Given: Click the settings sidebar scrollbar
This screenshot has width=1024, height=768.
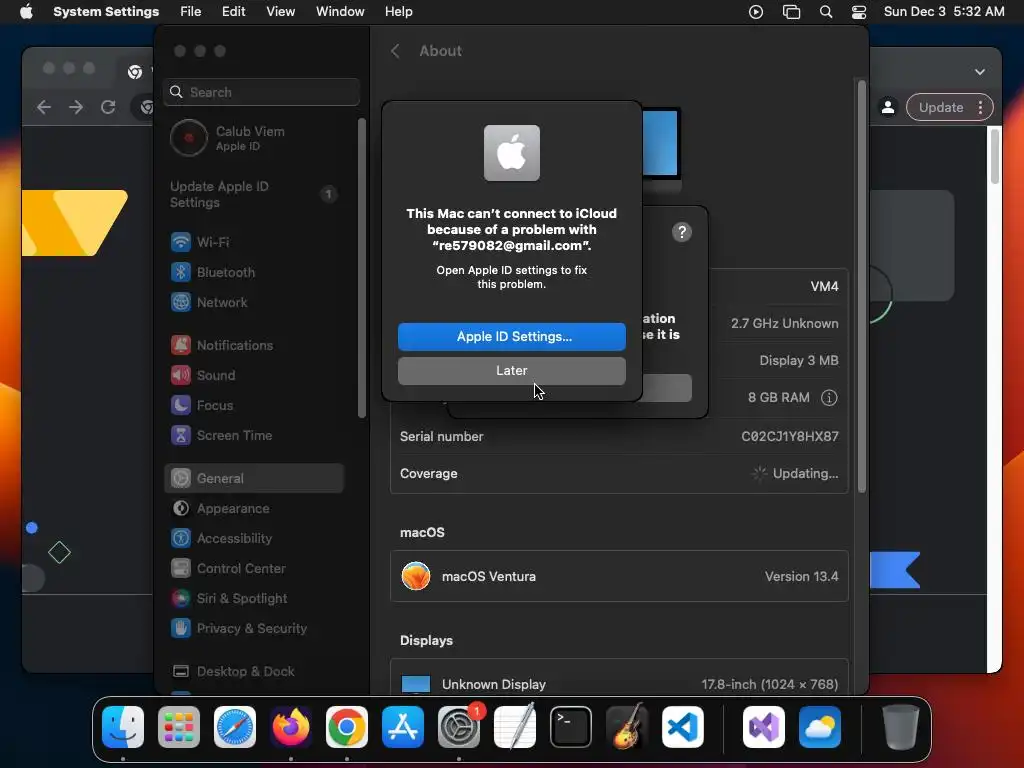Looking at the screenshot, I should tap(362, 268).
